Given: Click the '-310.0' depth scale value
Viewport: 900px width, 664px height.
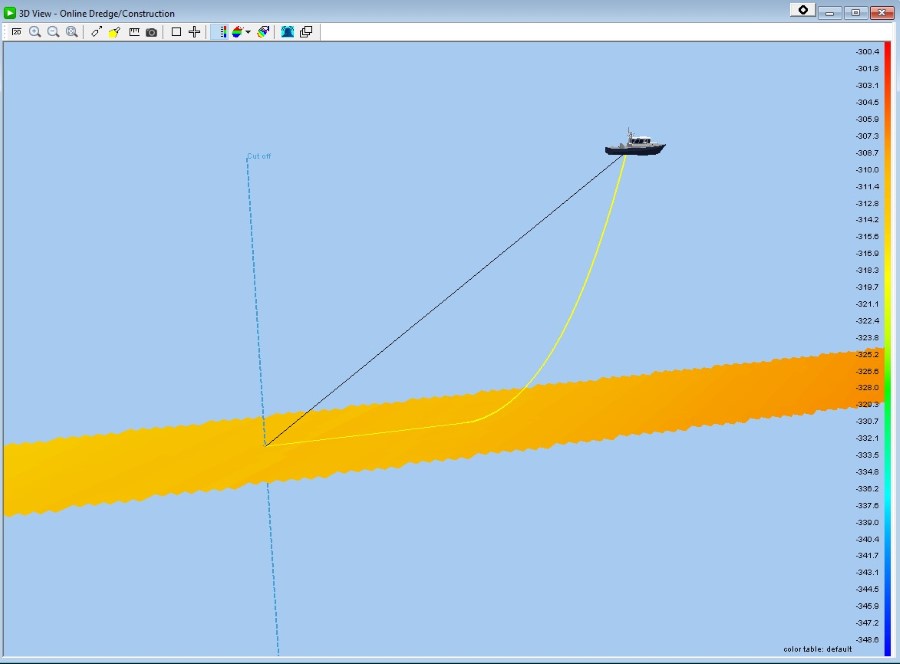Looking at the screenshot, I should tap(867, 170).
